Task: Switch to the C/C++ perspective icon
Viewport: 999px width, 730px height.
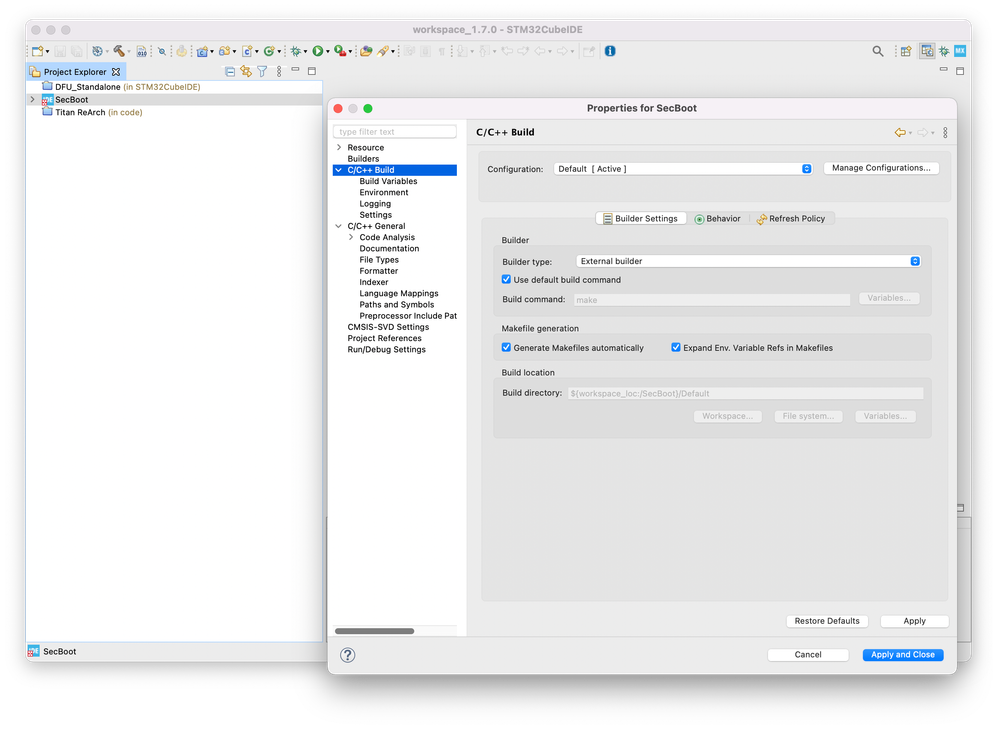Action: click(x=927, y=51)
